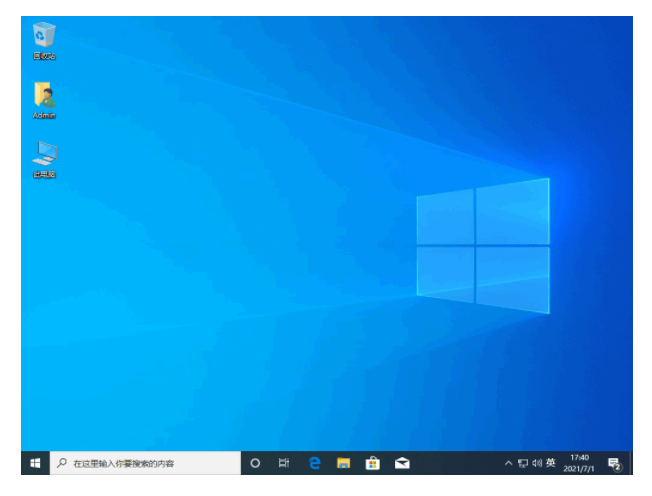652x496 pixels.
Task: Toggle input language indicator 英
Action: coord(550,463)
